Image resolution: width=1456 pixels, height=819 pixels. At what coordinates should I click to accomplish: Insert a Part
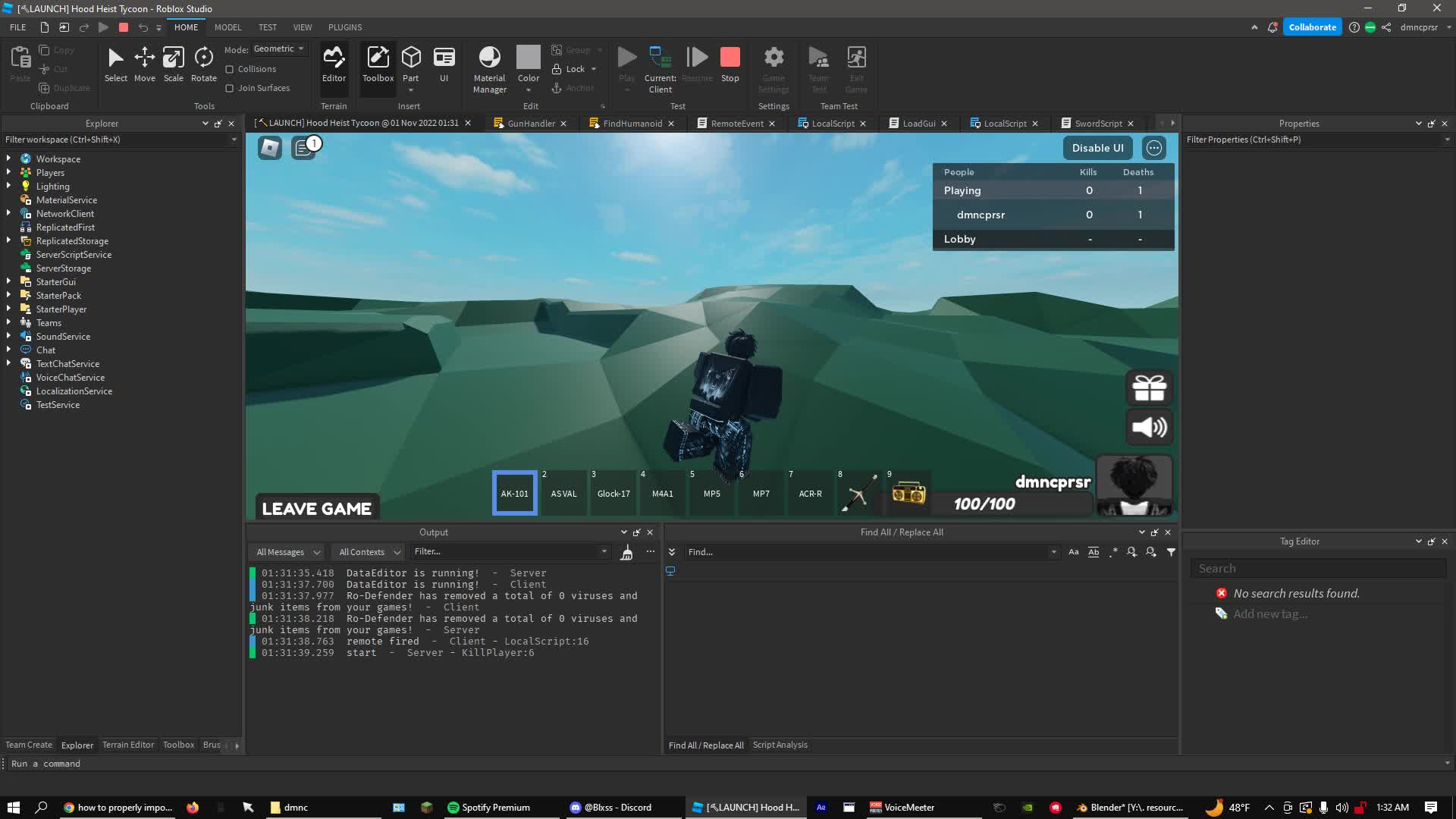[x=410, y=68]
